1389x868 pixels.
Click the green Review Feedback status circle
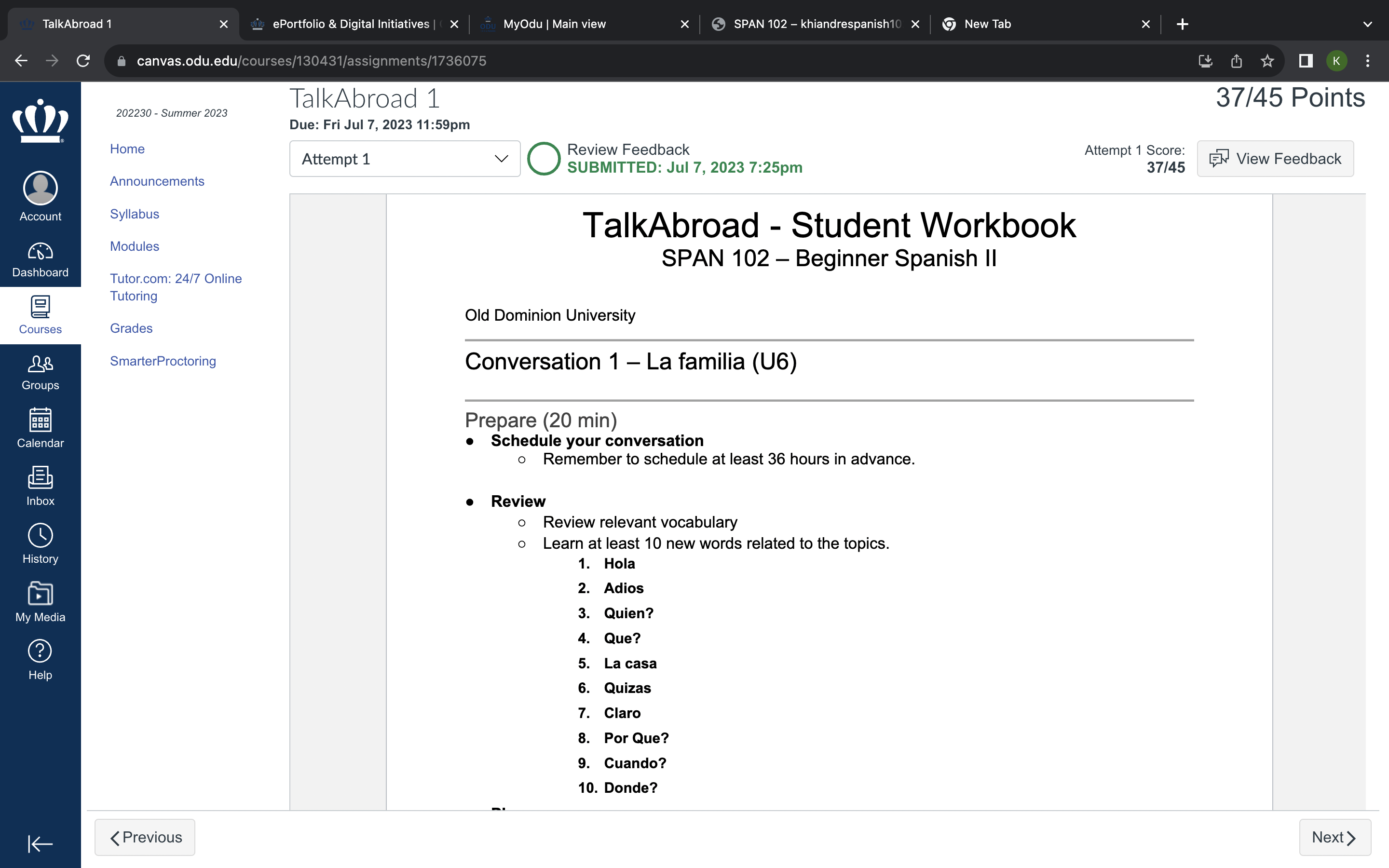pos(544,159)
